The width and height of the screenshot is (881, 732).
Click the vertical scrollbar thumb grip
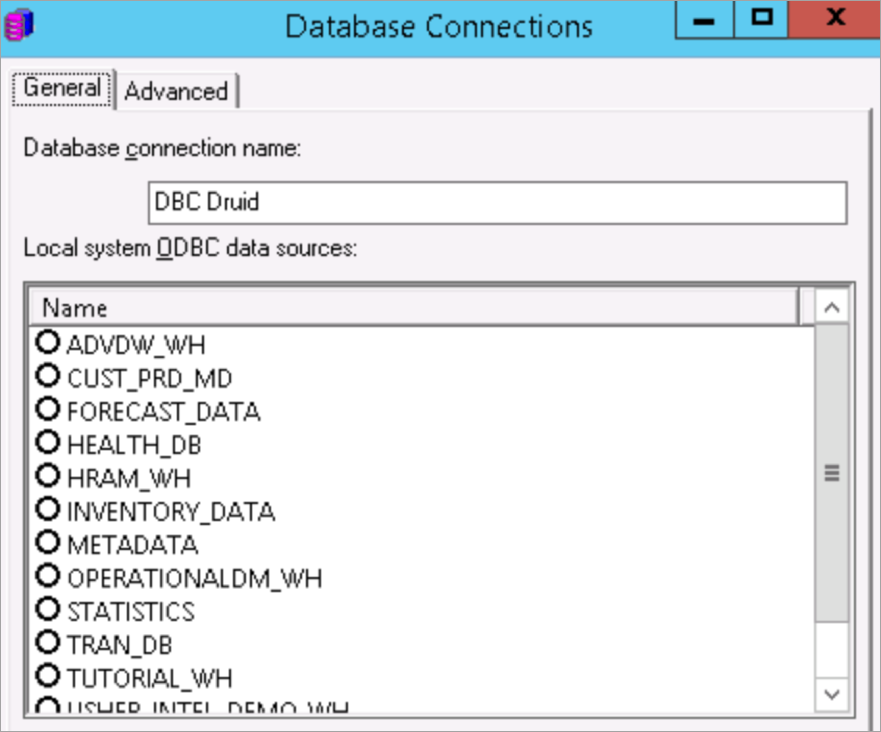[x=831, y=473]
